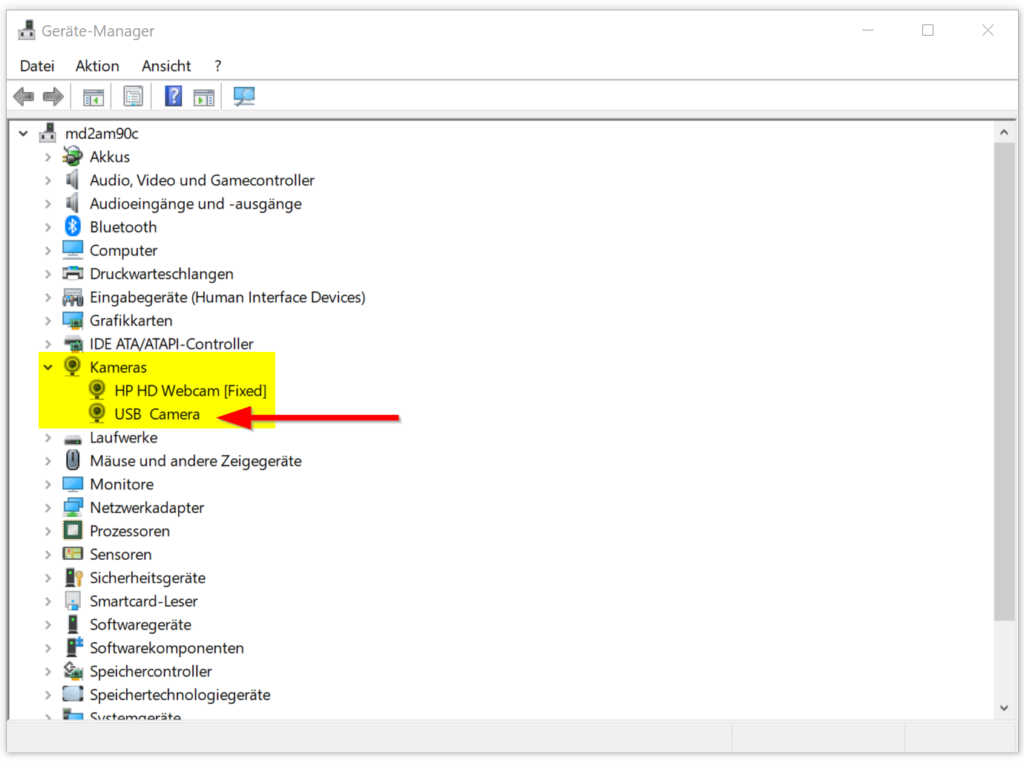
Task: Click the Prozessoren chip icon
Action: (72, 531)
